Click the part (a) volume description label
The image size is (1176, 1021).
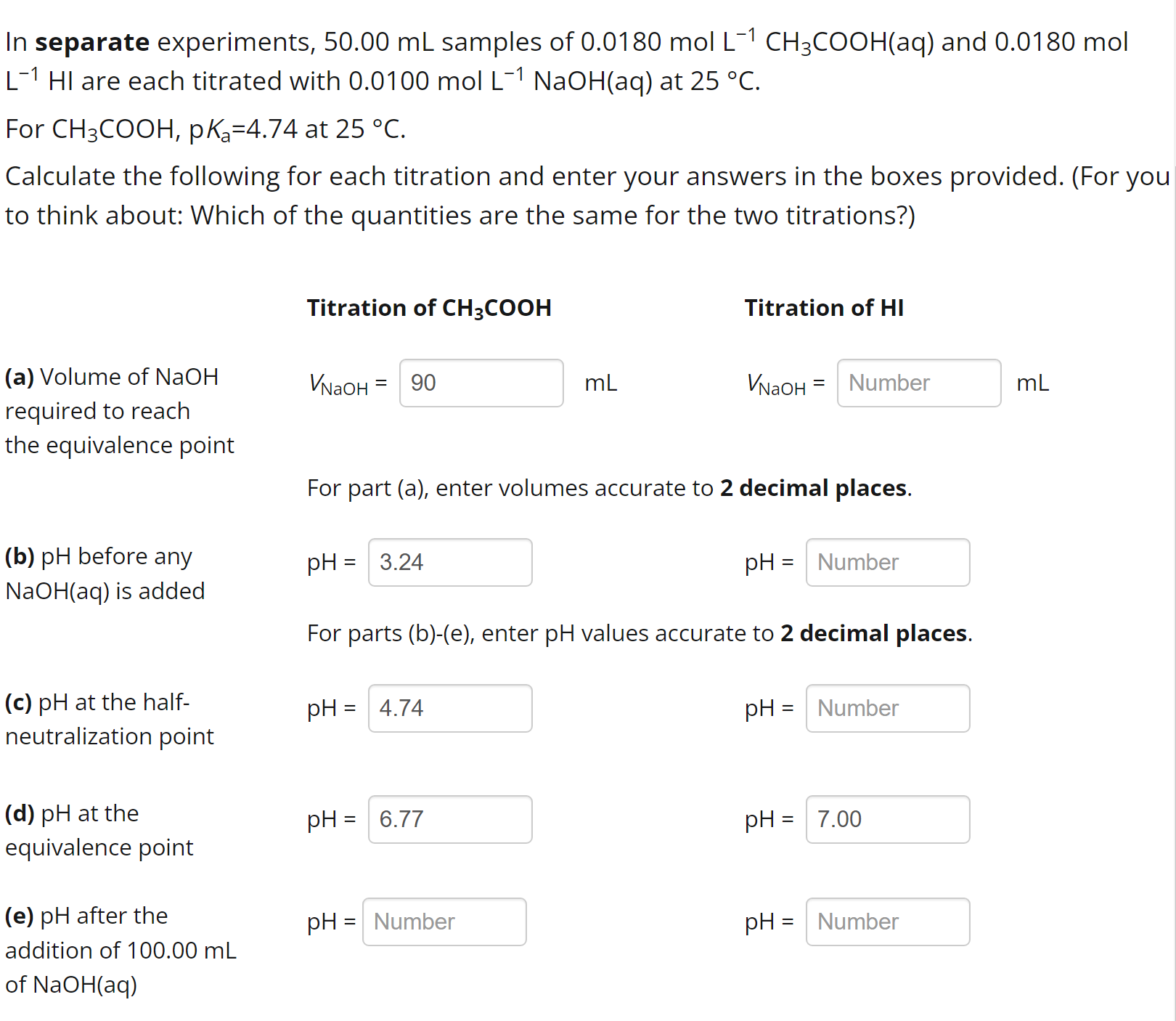tap(118, 410)
